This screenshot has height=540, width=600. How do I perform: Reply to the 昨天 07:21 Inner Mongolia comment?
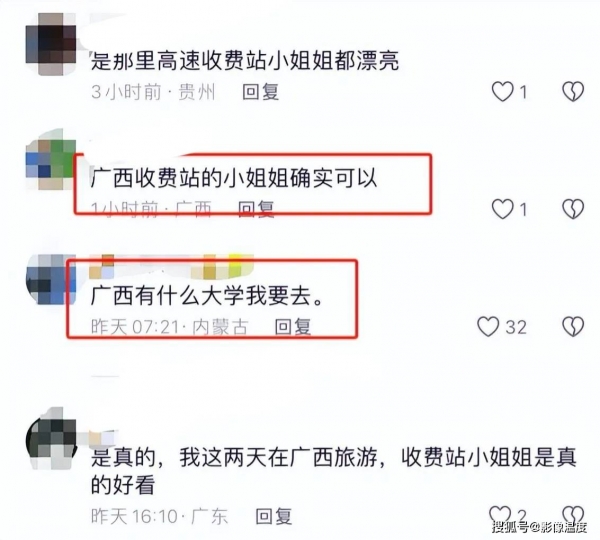[293, 326]
